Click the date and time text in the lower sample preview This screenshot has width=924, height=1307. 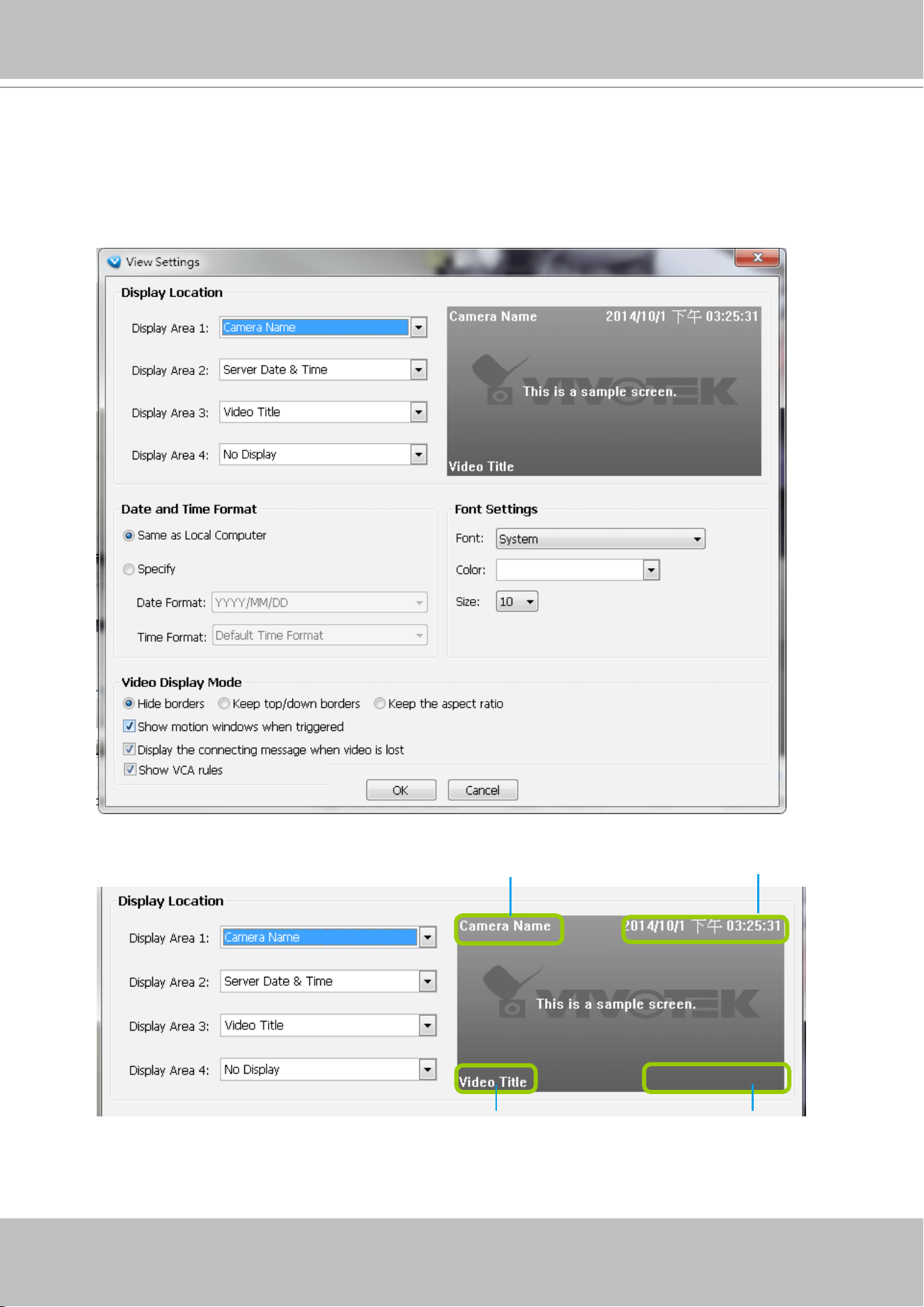point(703,926)
